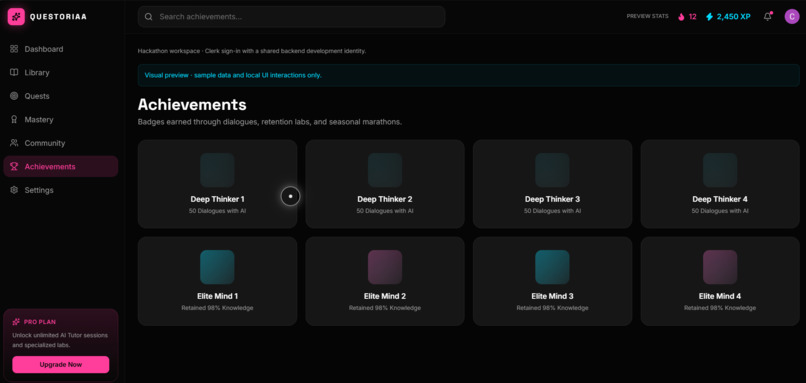This screenshot has height=383, width=806.
Task: Click the Deep Thinker 2 title
Action: [385, 199]
